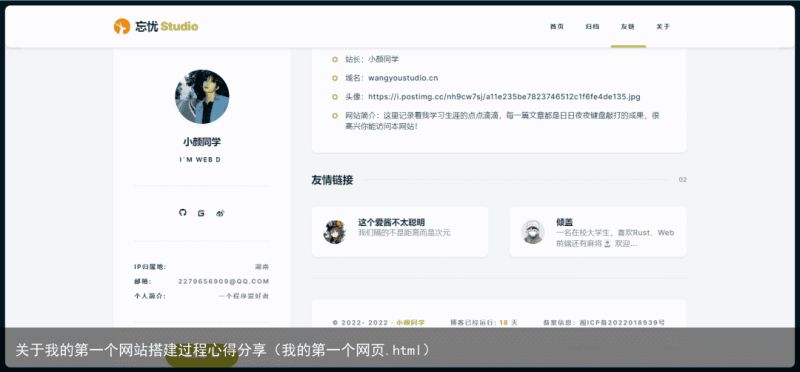Click the 忘忧 Studio site title

[x=167, y=27]
